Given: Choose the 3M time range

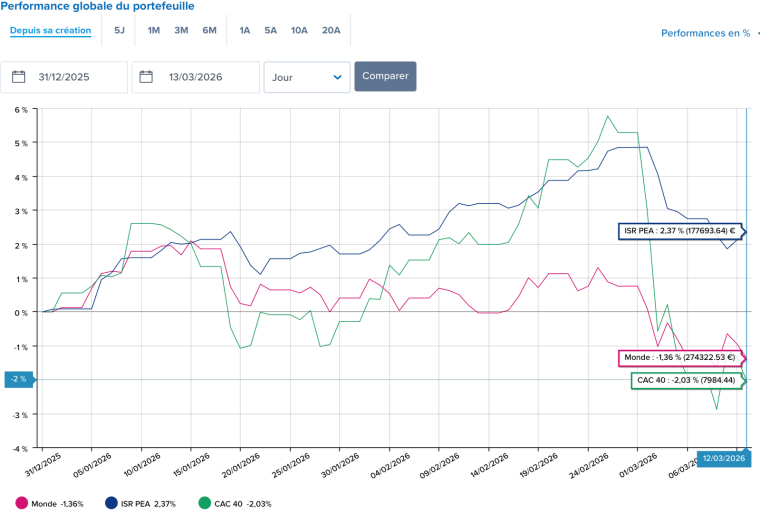Looking at the screenshot, I should (181, 30).
